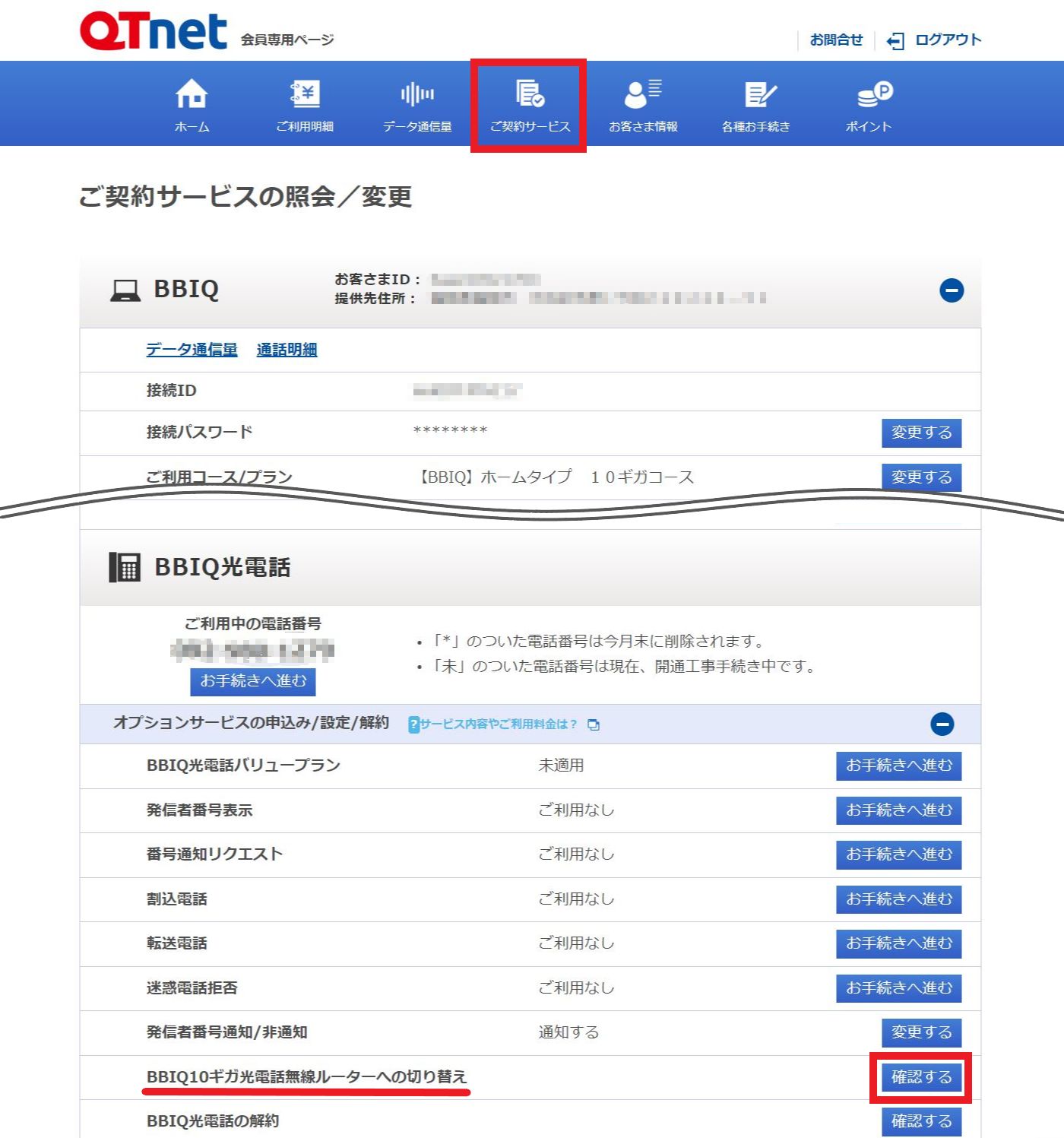Click 変更する for ご利用コース/プラン
Screen dimensions: 1064x1138
click(921, 477)
